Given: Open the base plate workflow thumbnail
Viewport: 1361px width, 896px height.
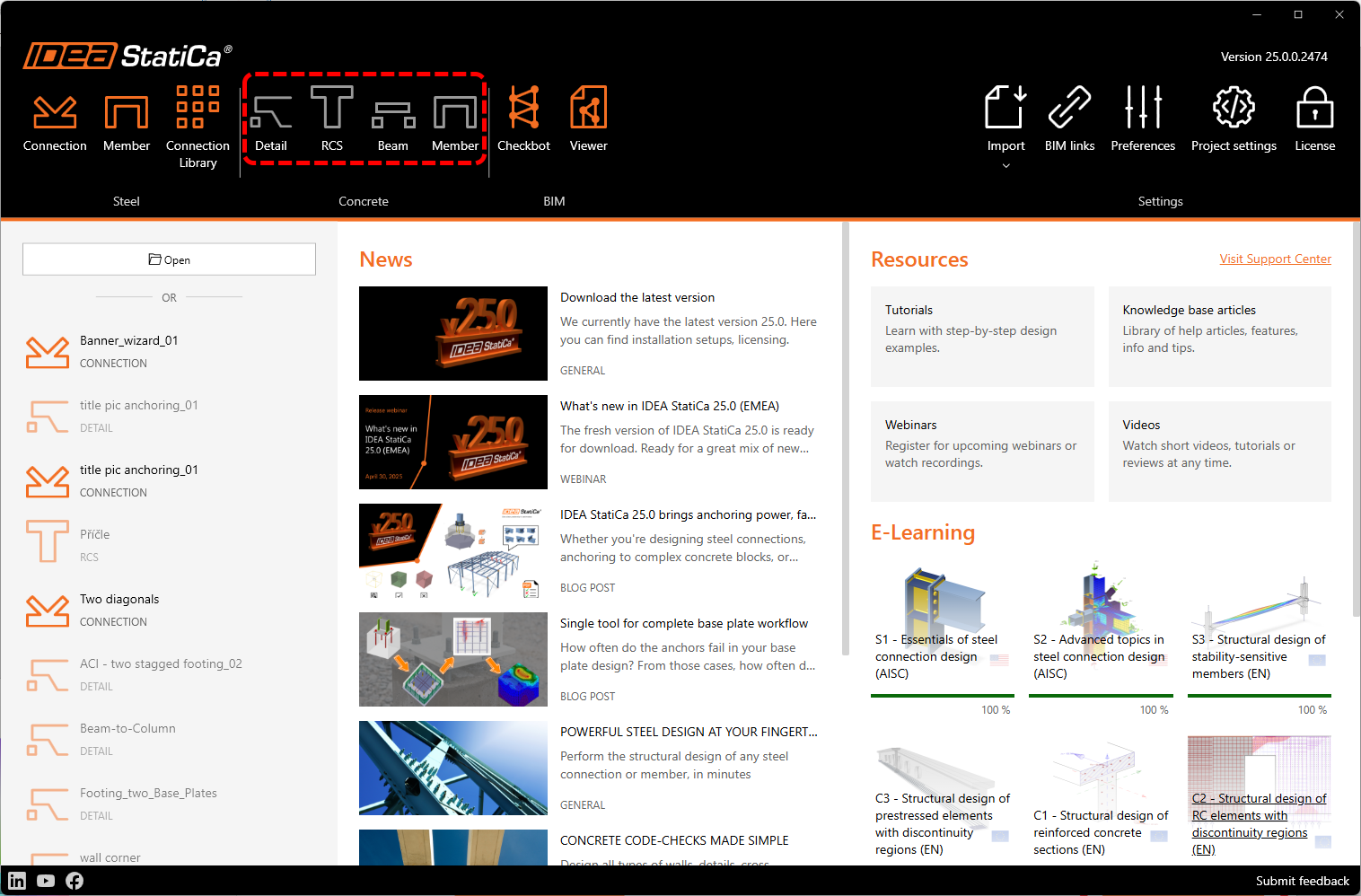Looking at the screenshot, I should (x=453, y=660).
